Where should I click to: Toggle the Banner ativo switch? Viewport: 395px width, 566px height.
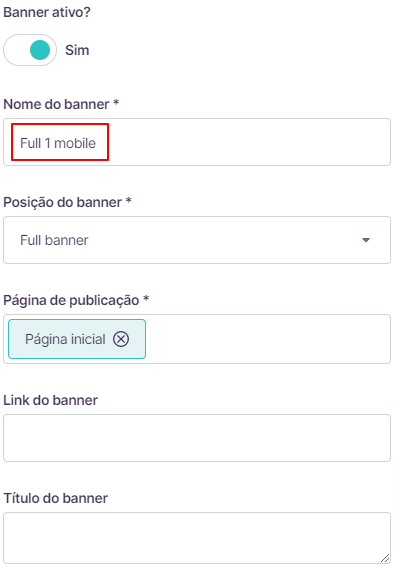pyautogui.click(x=30, y=50)
